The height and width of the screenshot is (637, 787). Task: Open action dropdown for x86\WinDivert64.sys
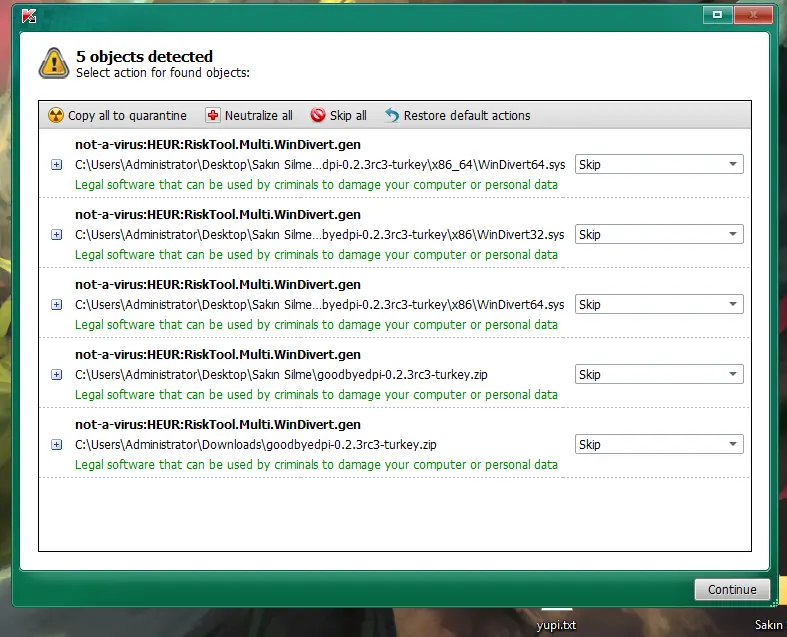[x=659, y=304]
